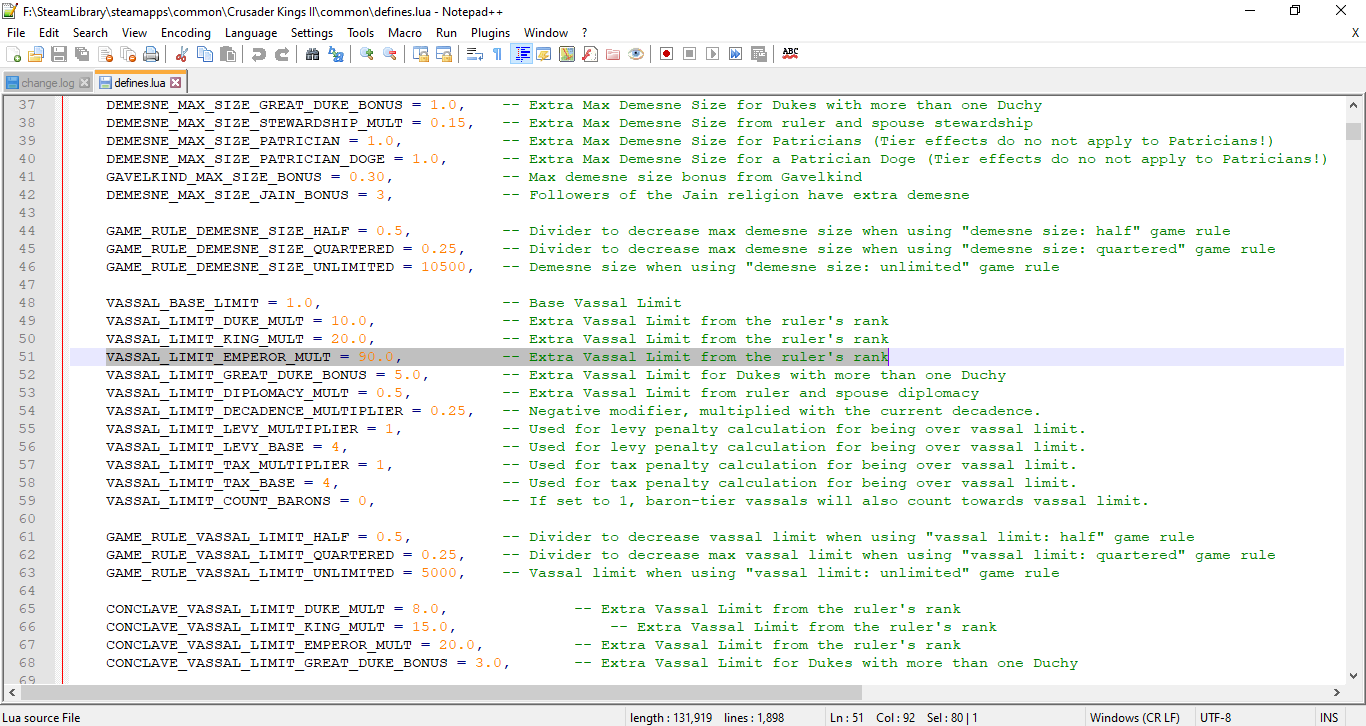This screenshot has height=726, width=1366.
Task: Click line number 51 in margin
Action: [x=26, y=357]
